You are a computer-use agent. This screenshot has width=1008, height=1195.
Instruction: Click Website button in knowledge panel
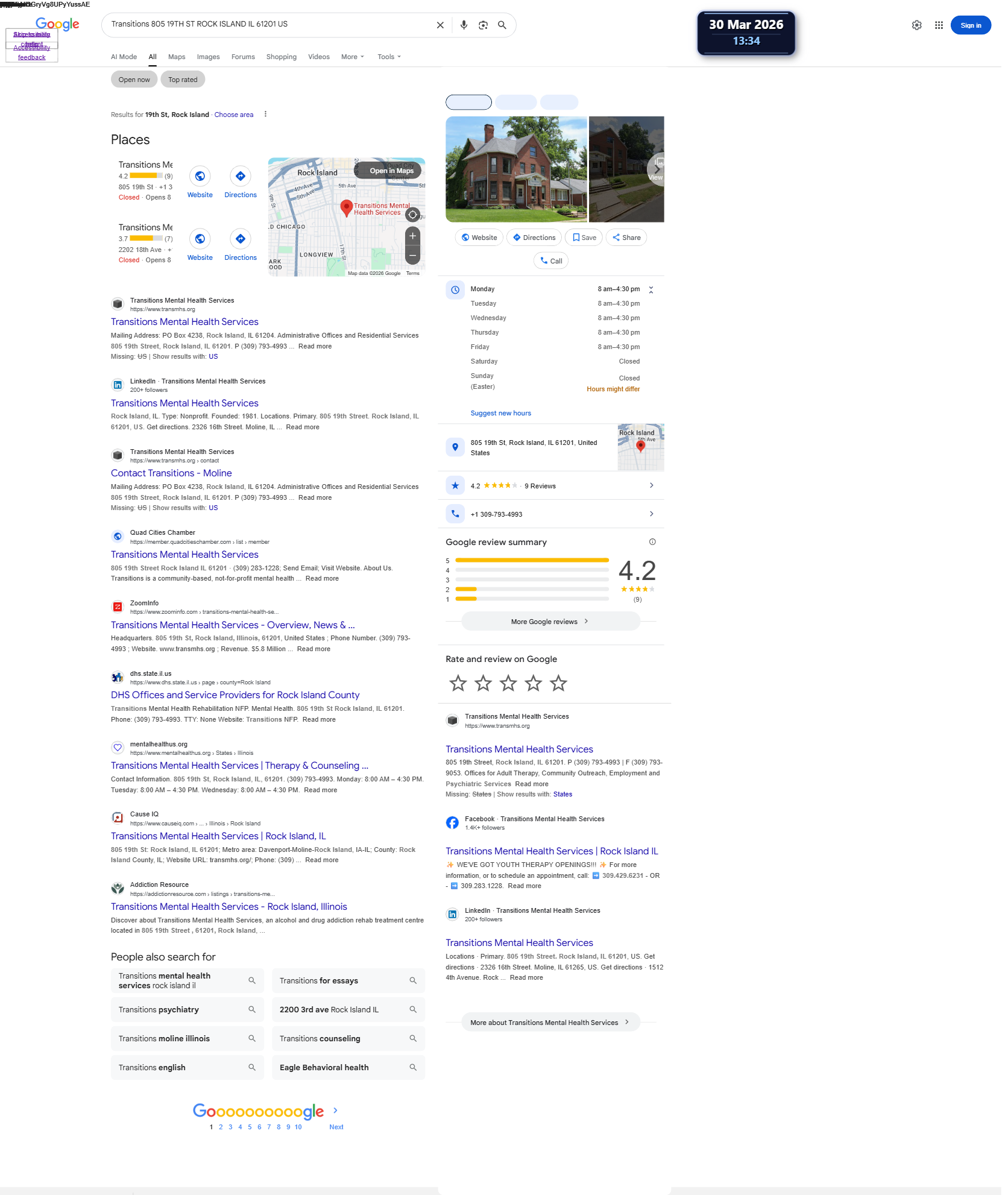tap(479, 238)
